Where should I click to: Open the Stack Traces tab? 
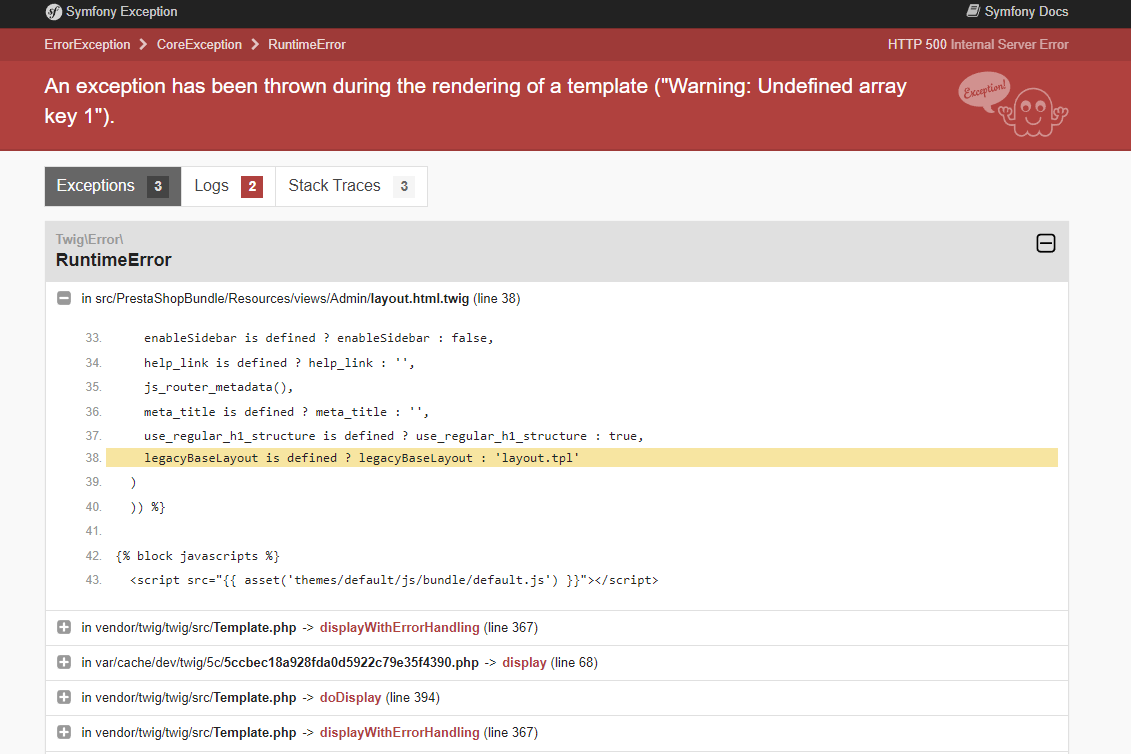[350, 186]
